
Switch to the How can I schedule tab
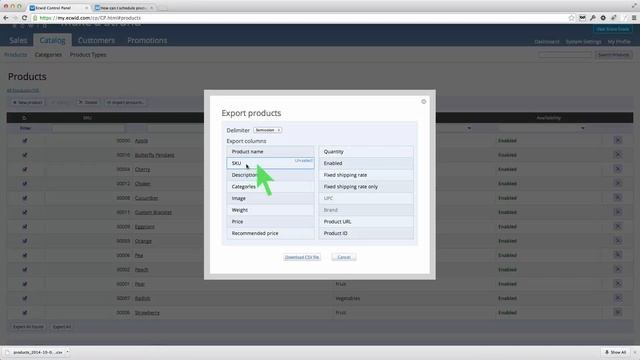click(x=123, y=8)
